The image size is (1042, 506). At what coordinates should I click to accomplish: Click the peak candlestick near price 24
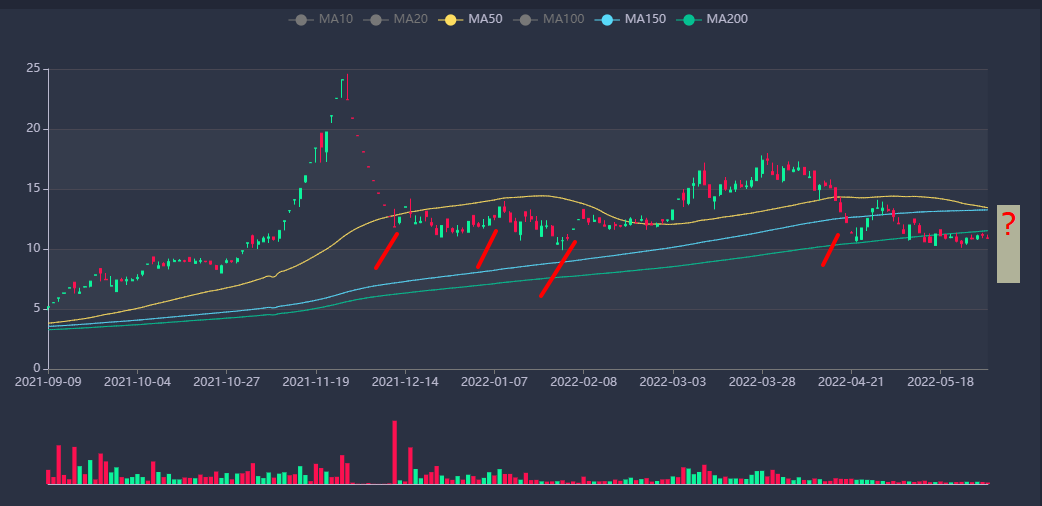(x=346, y=88)
